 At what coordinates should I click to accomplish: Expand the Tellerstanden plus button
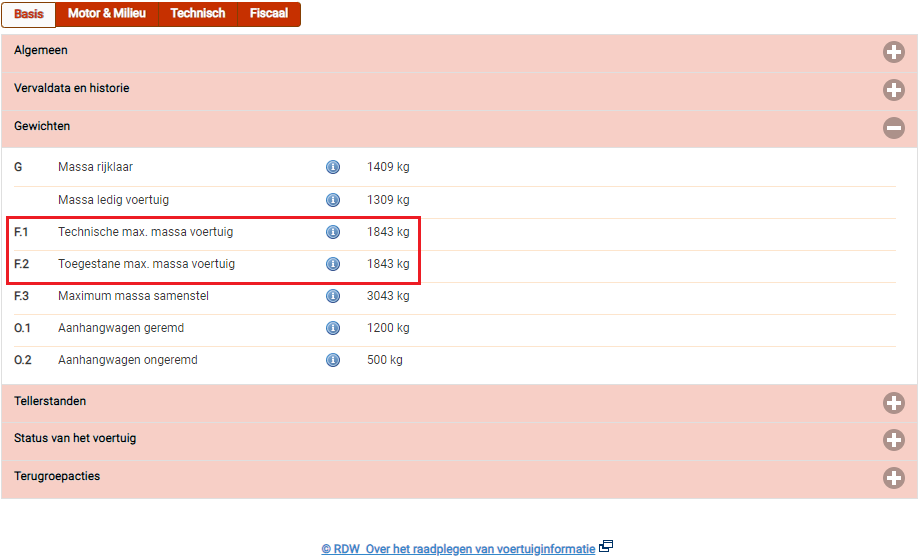pyautogui.click(x=893, y=403)
